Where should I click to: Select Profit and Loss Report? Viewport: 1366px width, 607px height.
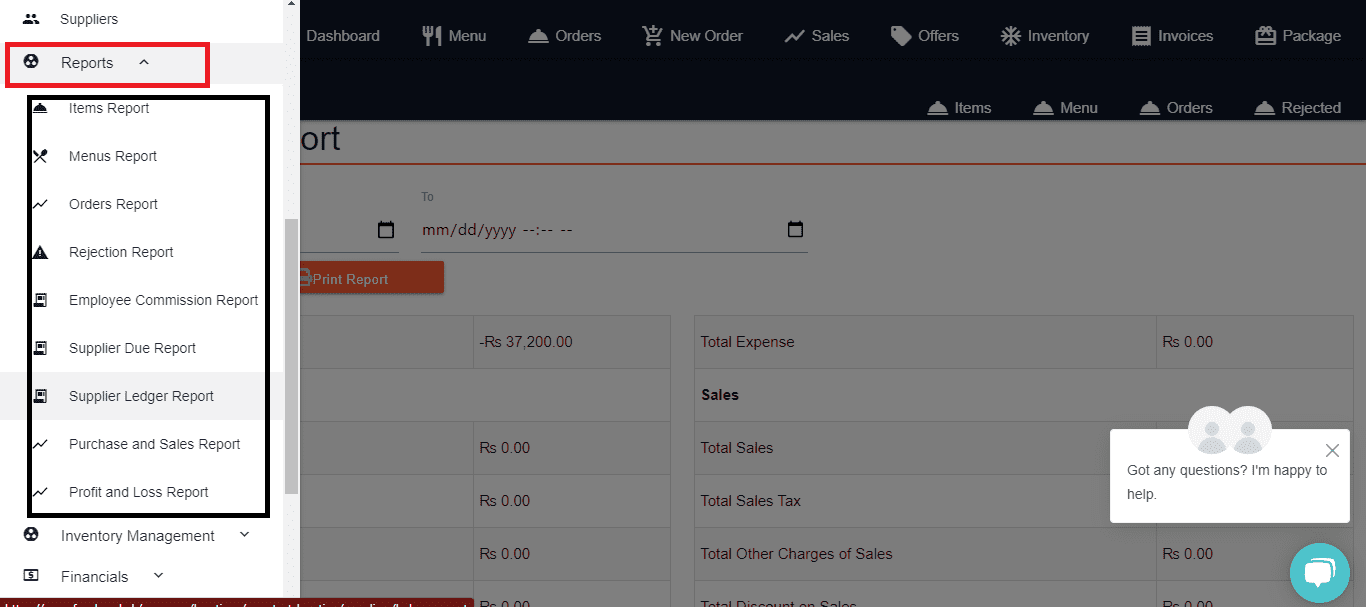[138, 492]
